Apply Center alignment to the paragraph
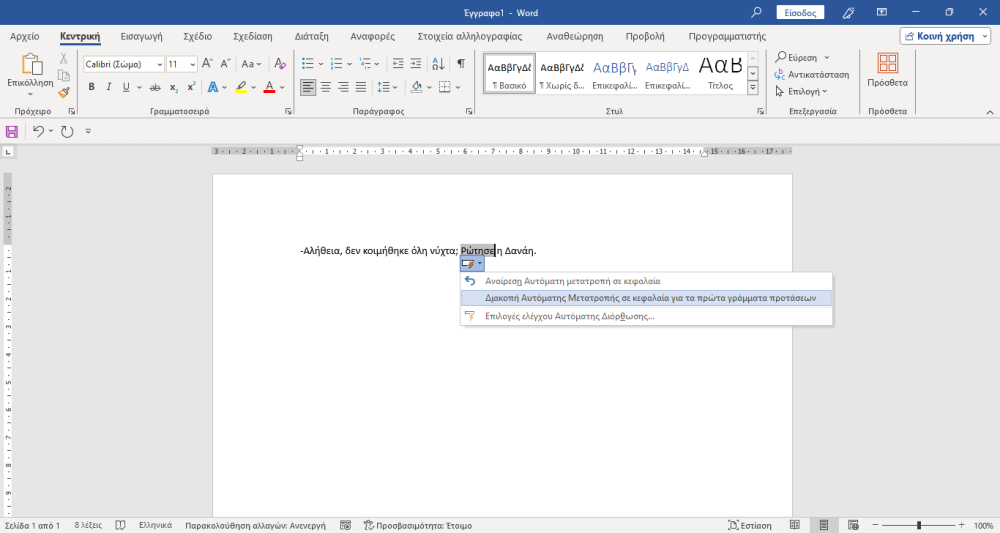This screenshot has width=1000, height=533. coord(326,87)
